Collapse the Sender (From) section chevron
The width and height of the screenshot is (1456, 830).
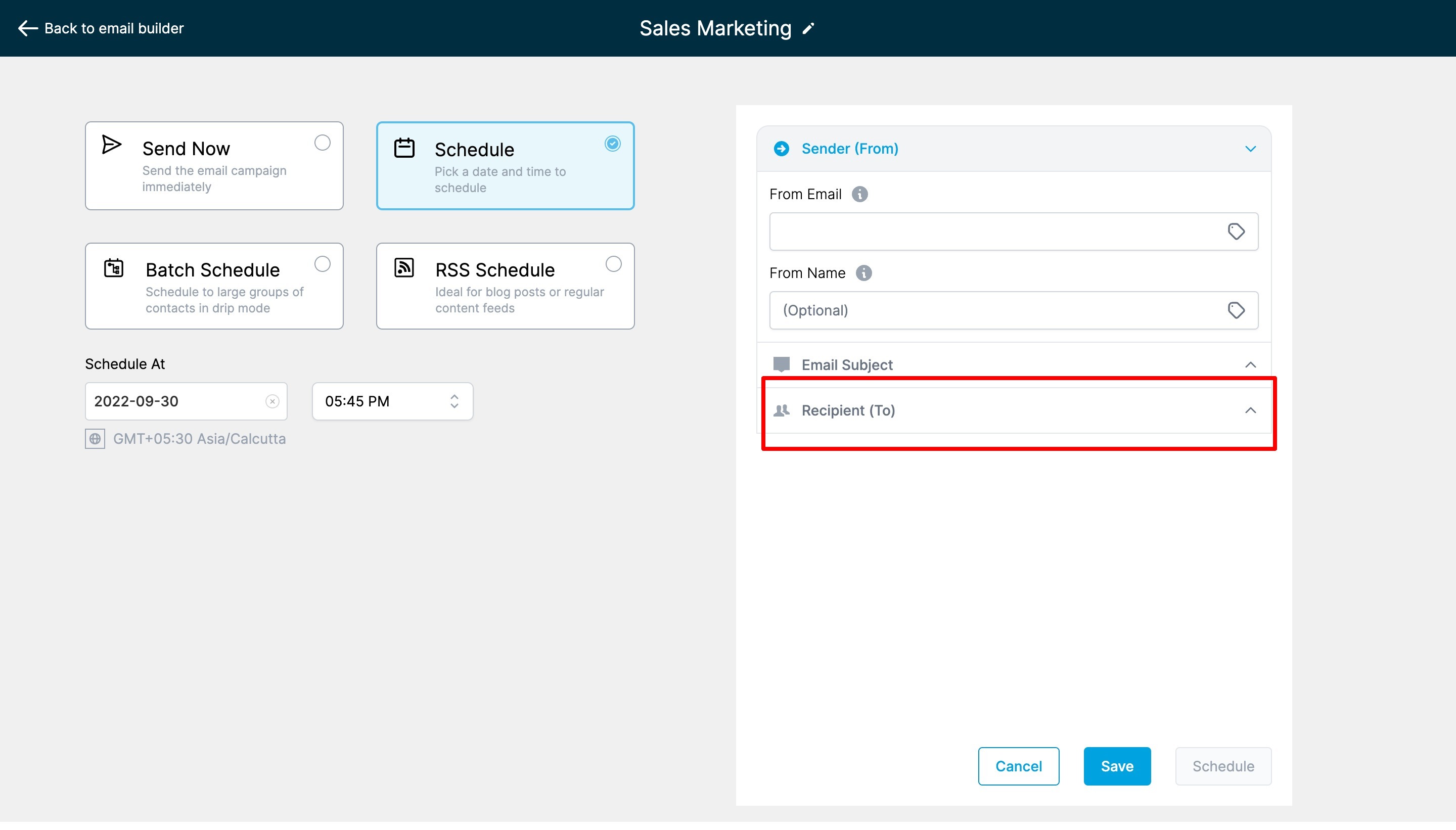[1250, 149]
